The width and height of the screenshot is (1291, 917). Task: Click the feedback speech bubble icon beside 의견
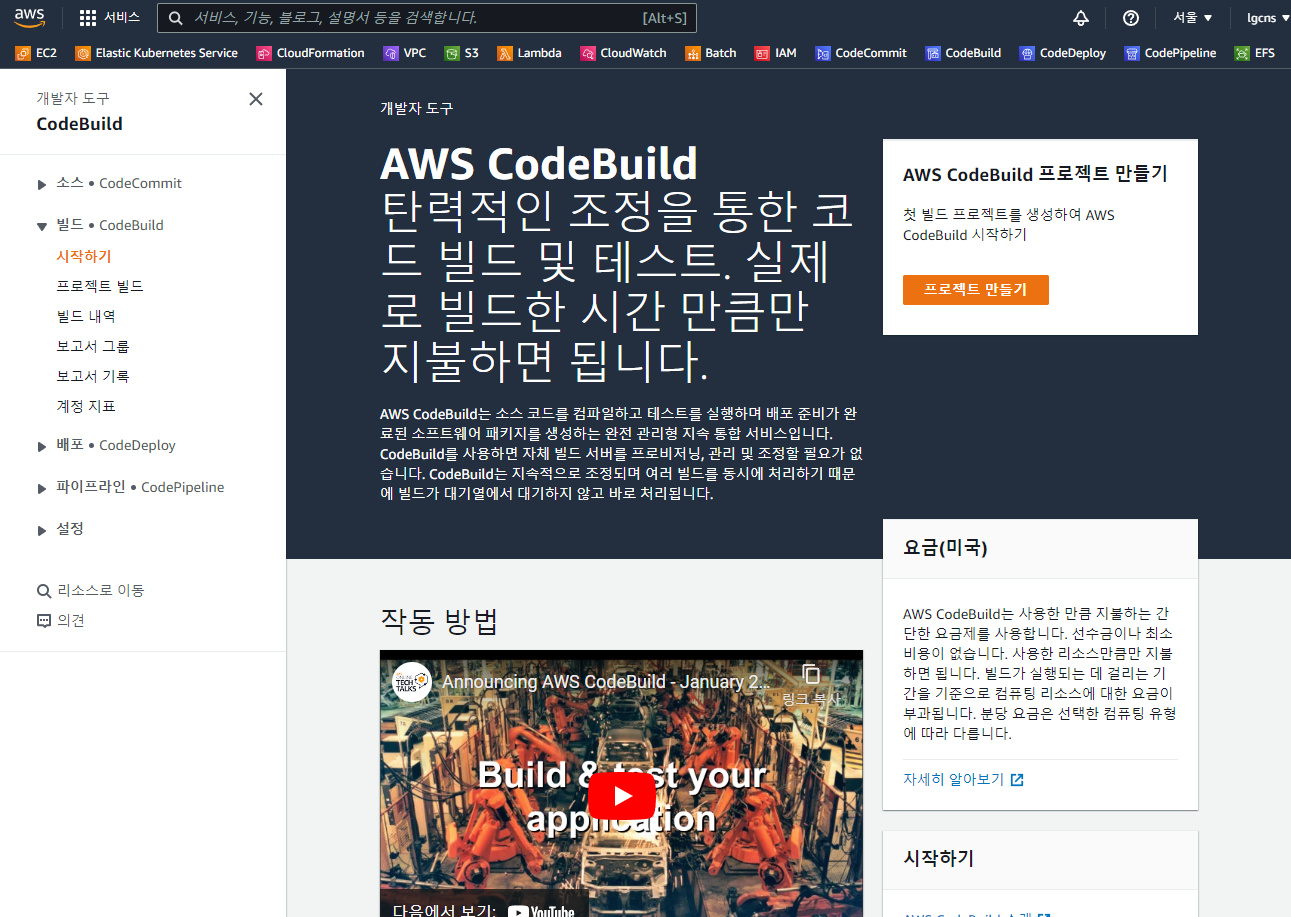(44, 621)
